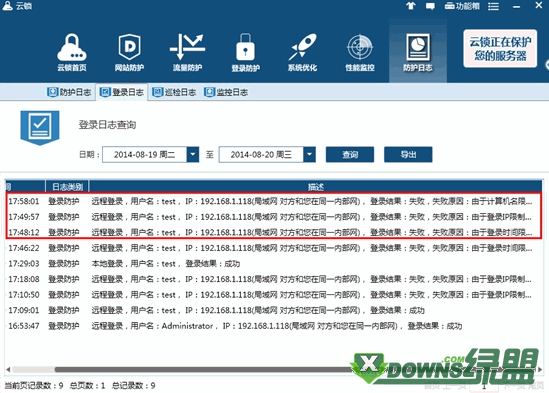This screenshot has width=549, height=393.
Task: Open 性能监控 radar icon
Action: [360, 53]
